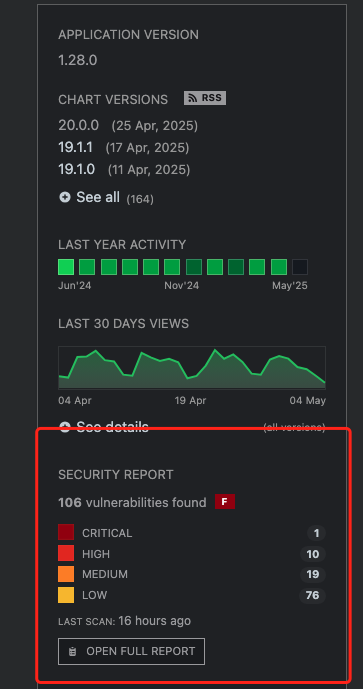363x689 pixels.
Task: Click the plus icon beside See all
Action: (65, 197)
